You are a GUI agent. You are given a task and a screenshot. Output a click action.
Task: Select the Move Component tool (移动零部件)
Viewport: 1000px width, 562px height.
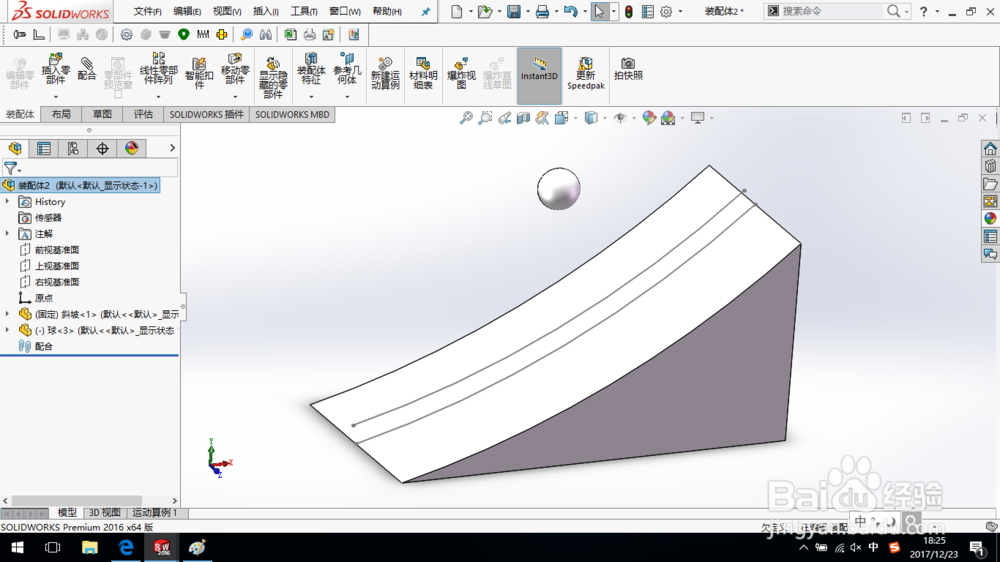point(235,70)
